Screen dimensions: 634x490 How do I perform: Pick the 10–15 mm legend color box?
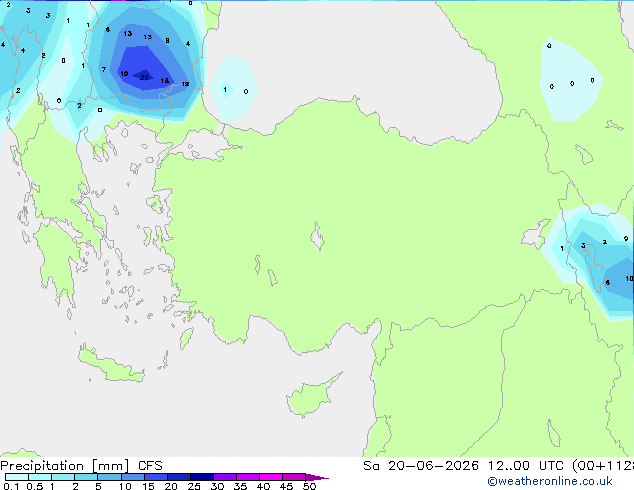pyautogui.click(x=133, y=477)
